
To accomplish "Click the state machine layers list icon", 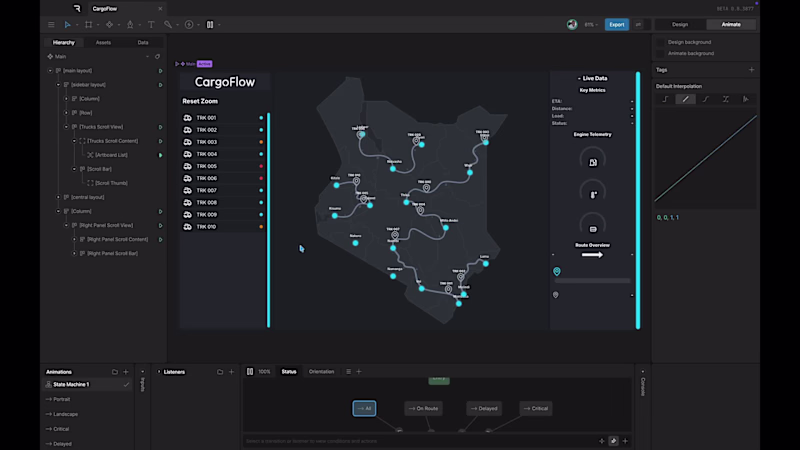I will (x=348, y=371).
